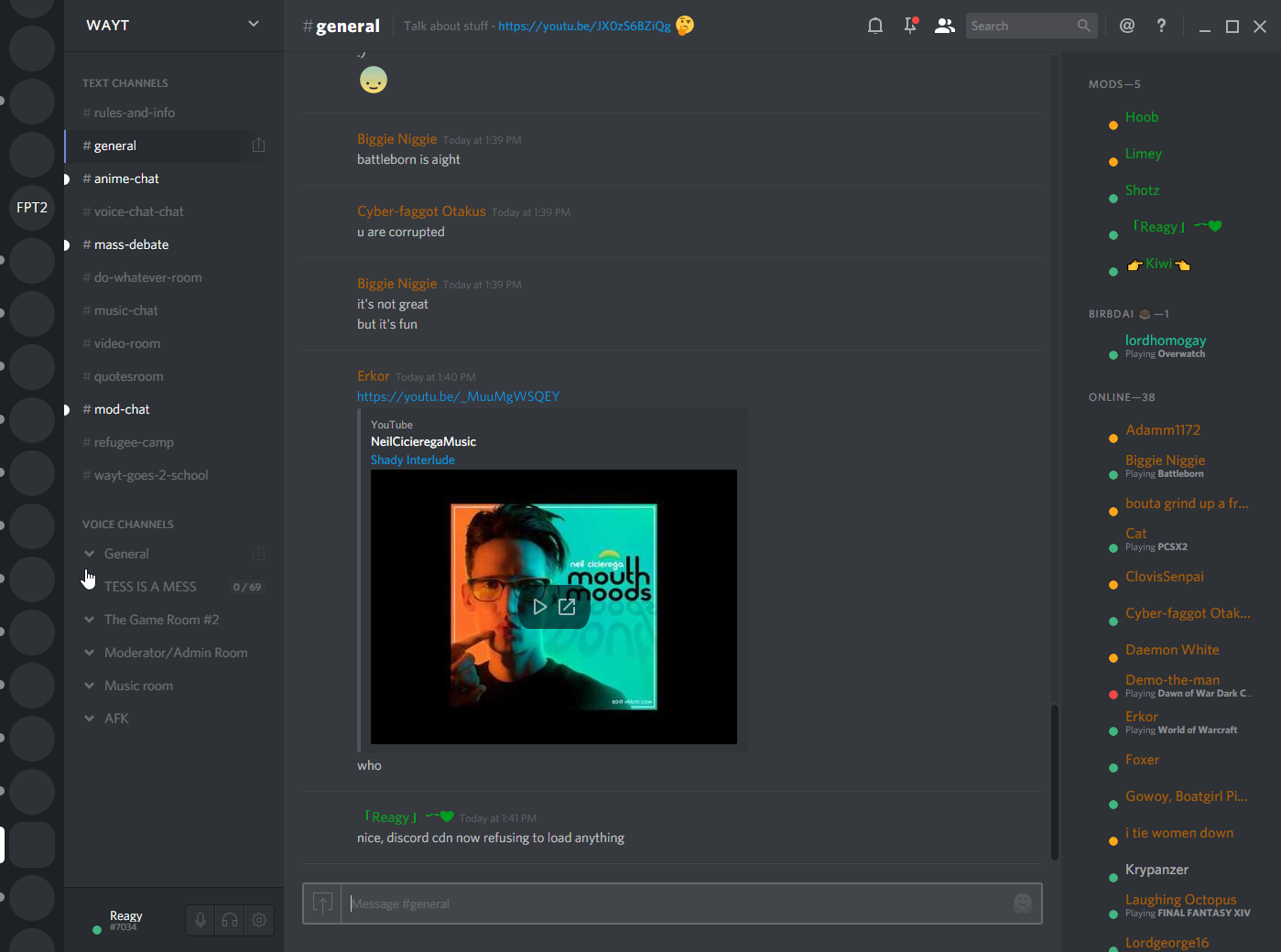Open the rules-and-info channel
This screenshot has height=952, width=1281.
(173, 113)
